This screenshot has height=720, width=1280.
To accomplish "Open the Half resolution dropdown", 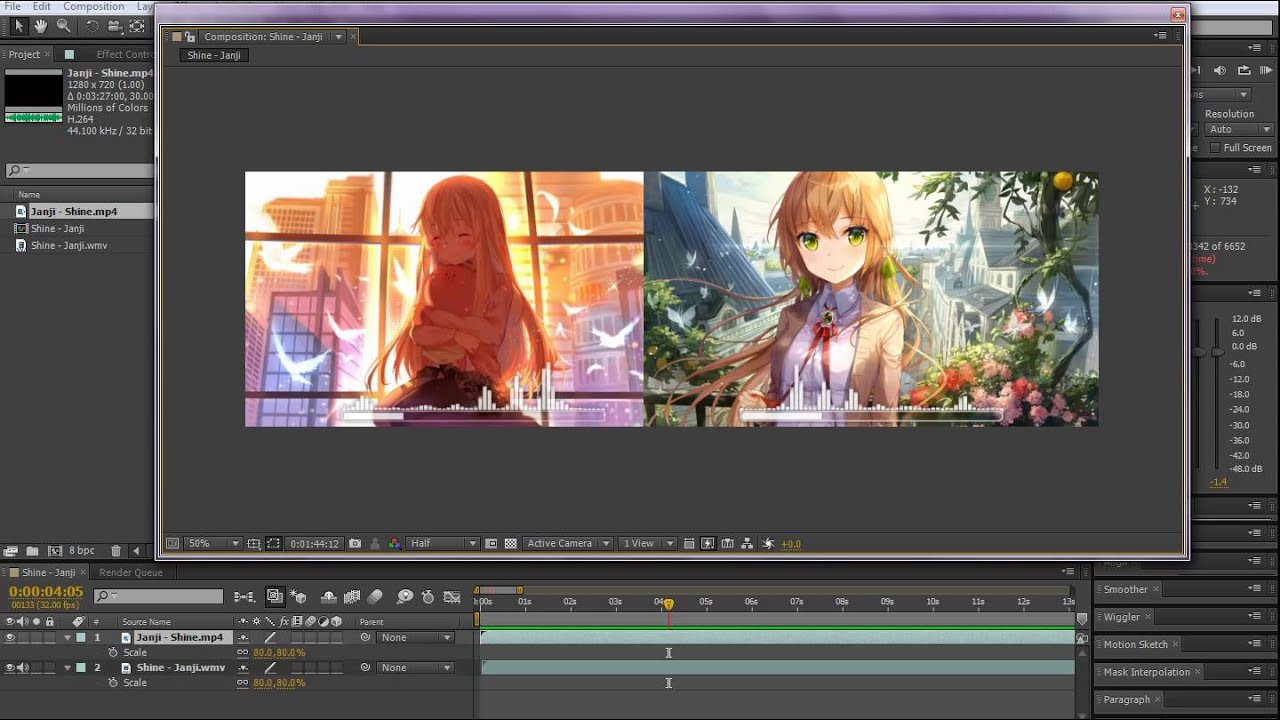I will point(443,544).
